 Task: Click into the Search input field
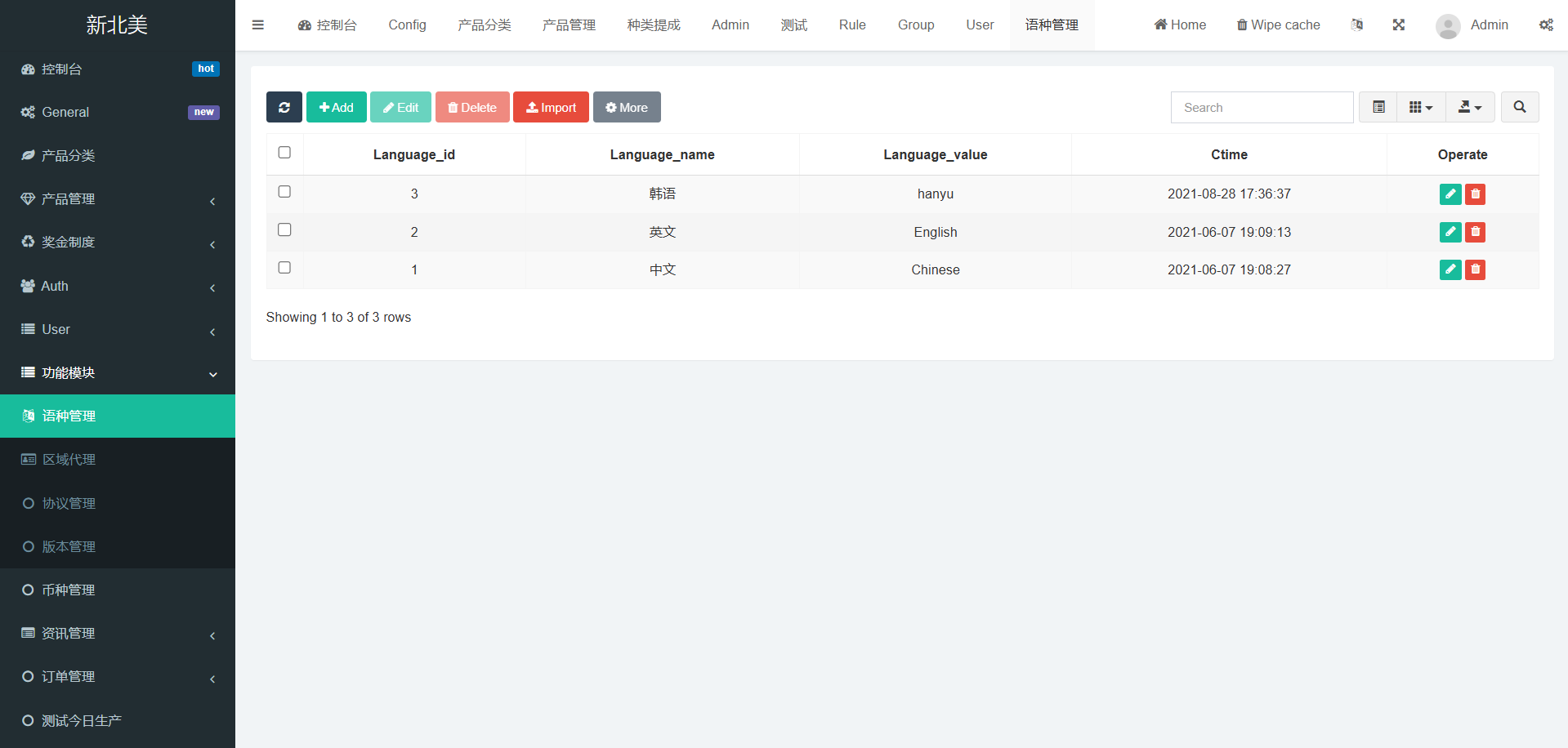coord(1262,107)
